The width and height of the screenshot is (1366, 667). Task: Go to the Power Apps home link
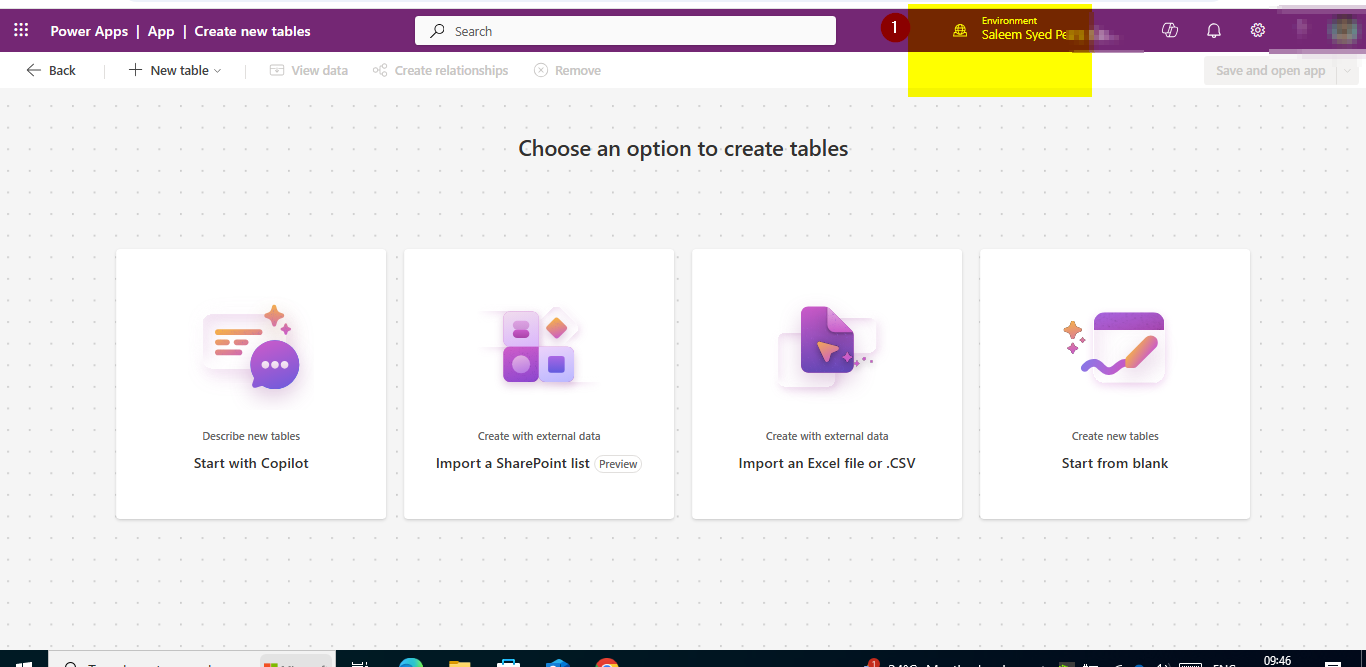click(89, 31)
